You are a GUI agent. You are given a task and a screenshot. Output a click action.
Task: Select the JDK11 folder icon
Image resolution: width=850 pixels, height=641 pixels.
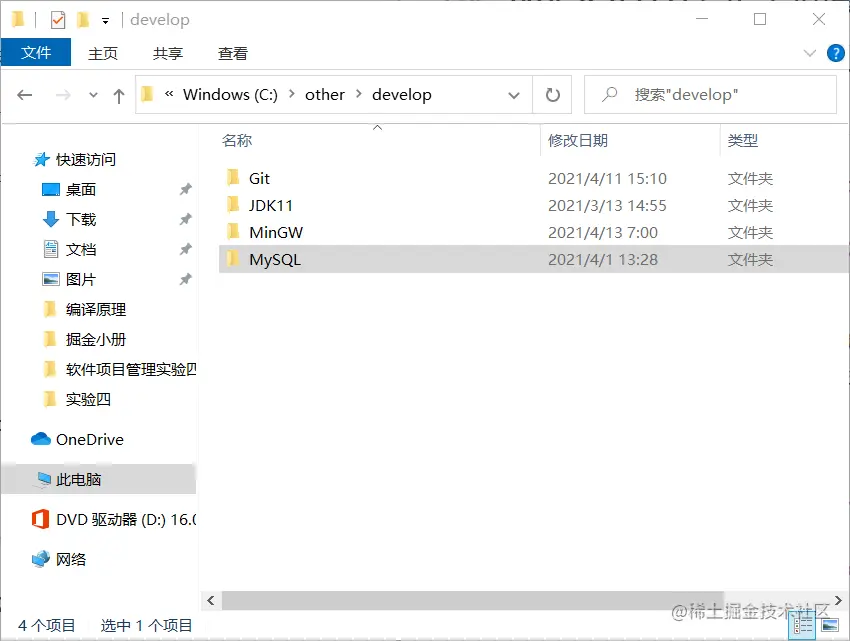click(x=233, y=204)
